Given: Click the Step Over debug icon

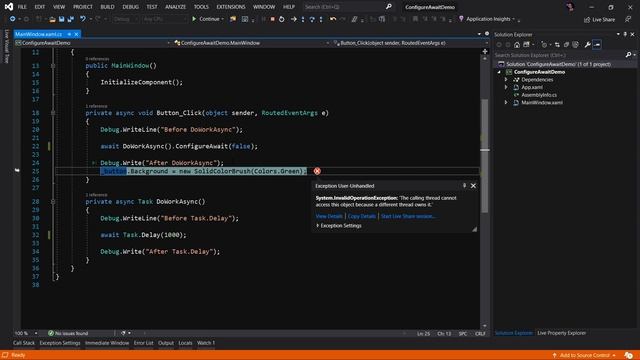Looking at the screenshot, I should click(x=312, y=19).
